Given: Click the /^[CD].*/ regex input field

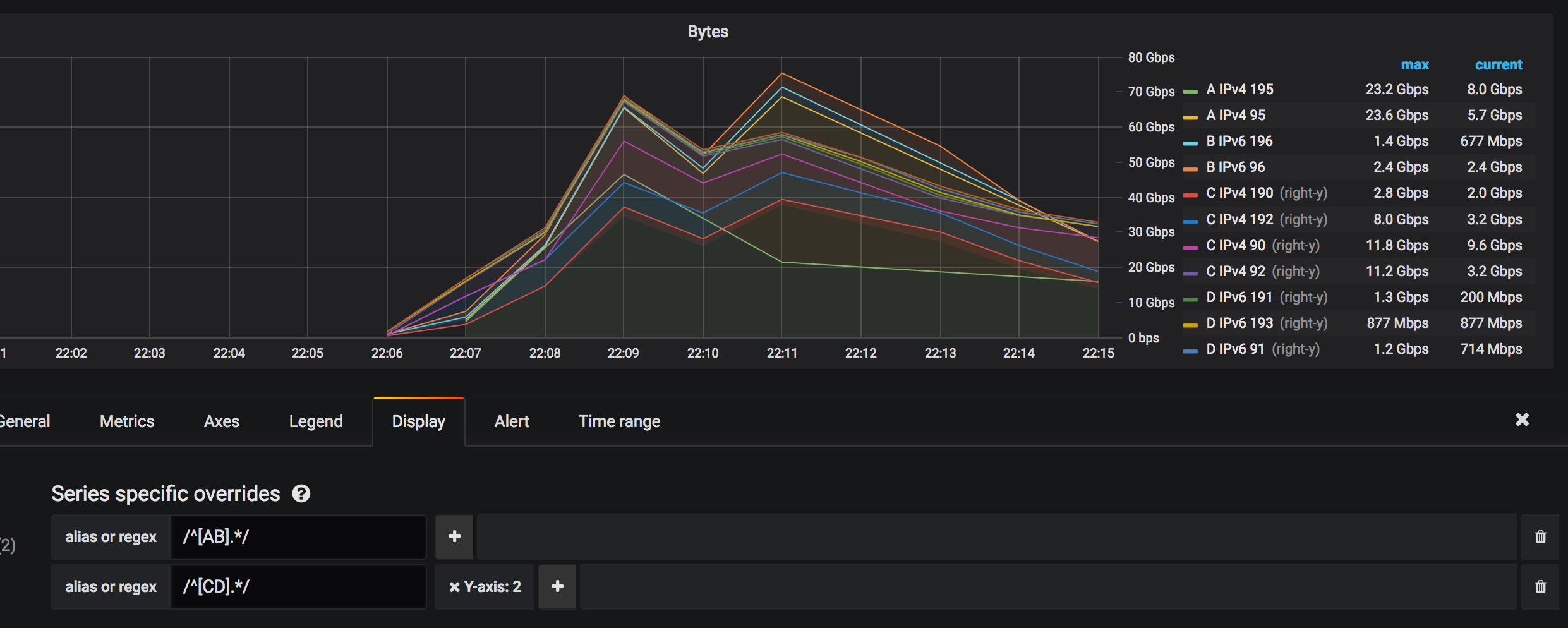Looking at the screenshot, I should [298, 586].
